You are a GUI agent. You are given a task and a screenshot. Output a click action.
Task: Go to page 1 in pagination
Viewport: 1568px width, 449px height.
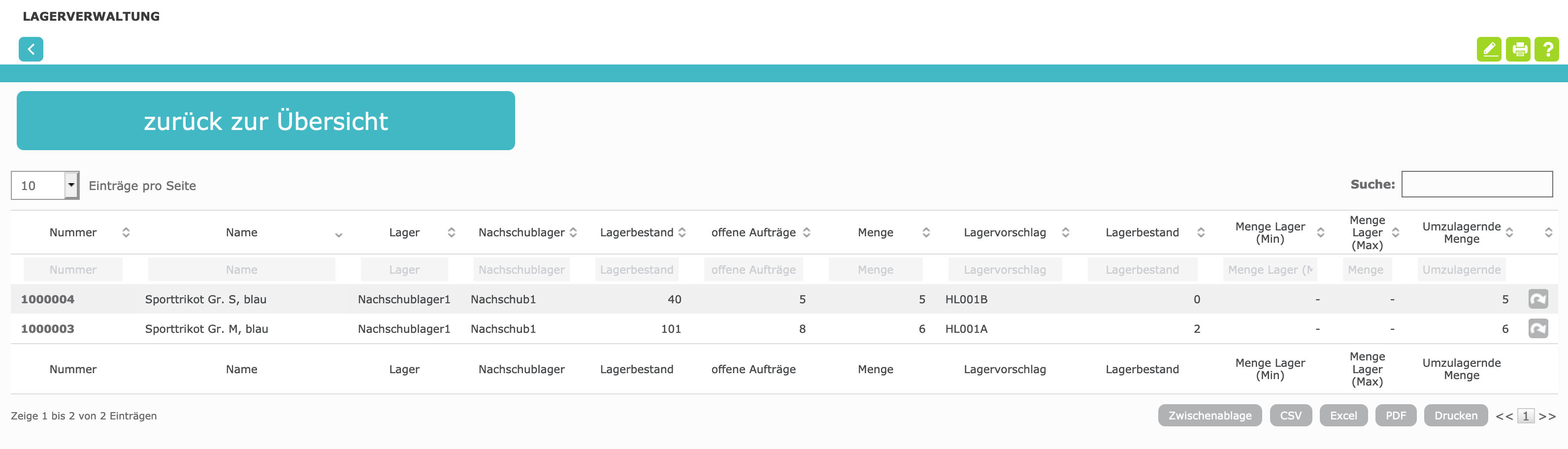point(1525,416)
